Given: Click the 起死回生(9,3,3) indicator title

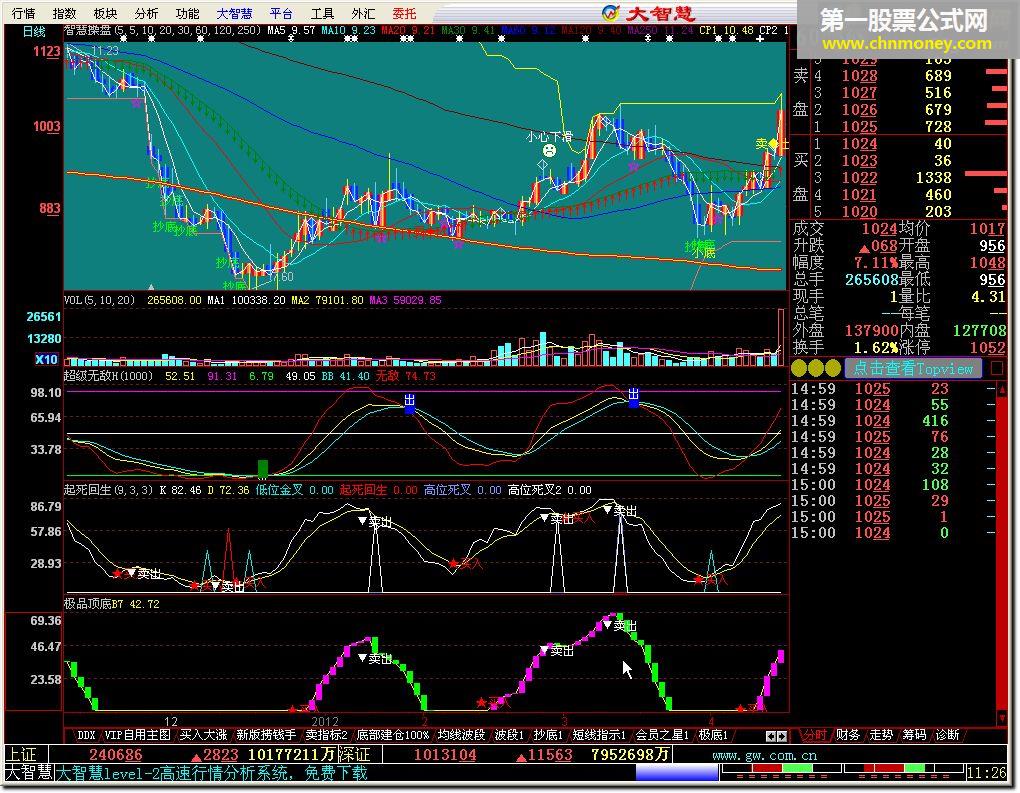Looking at the screenshot, I should pyautogui.click(x=108, y=490).
